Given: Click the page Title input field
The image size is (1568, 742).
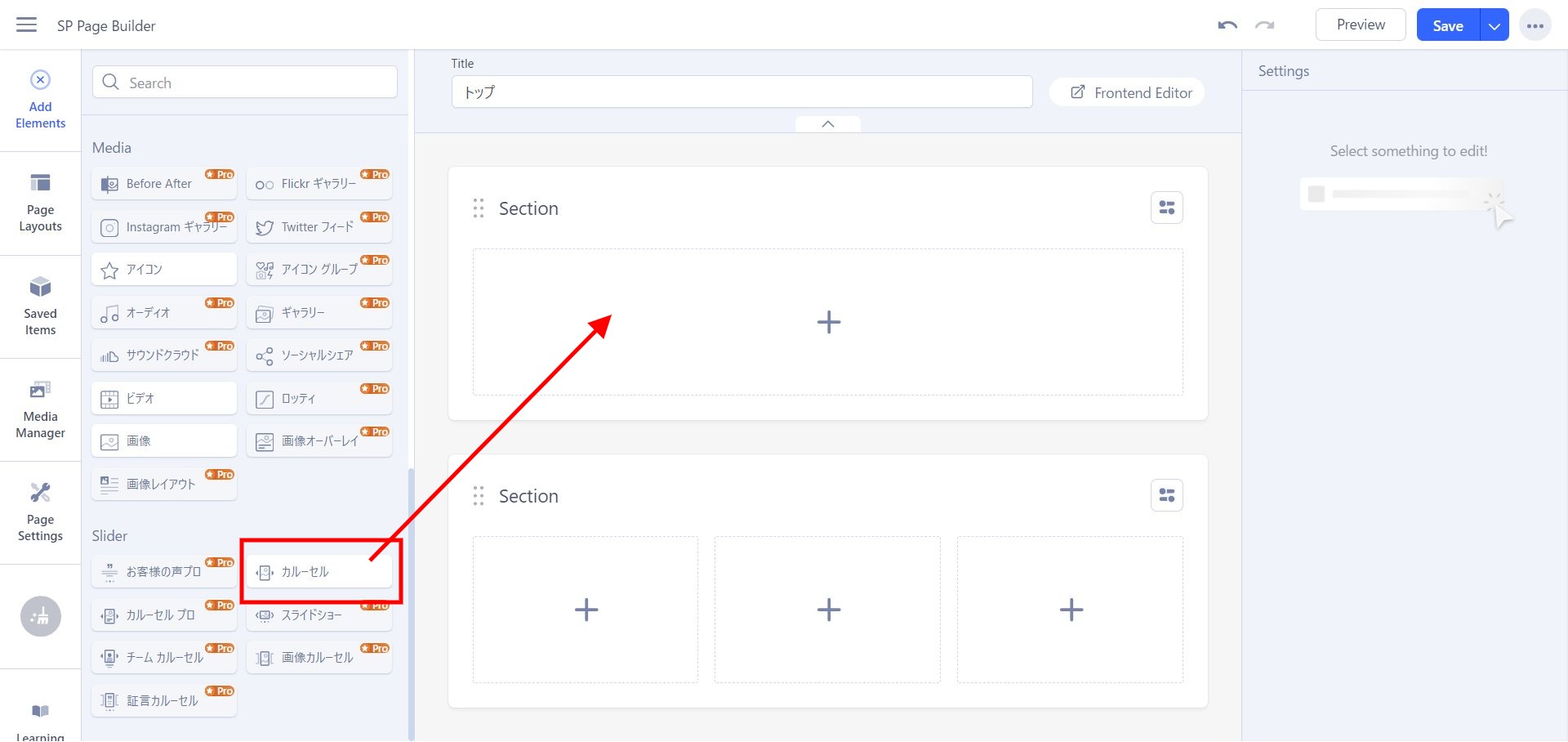Looking at the screenshot, I should 741,92.
